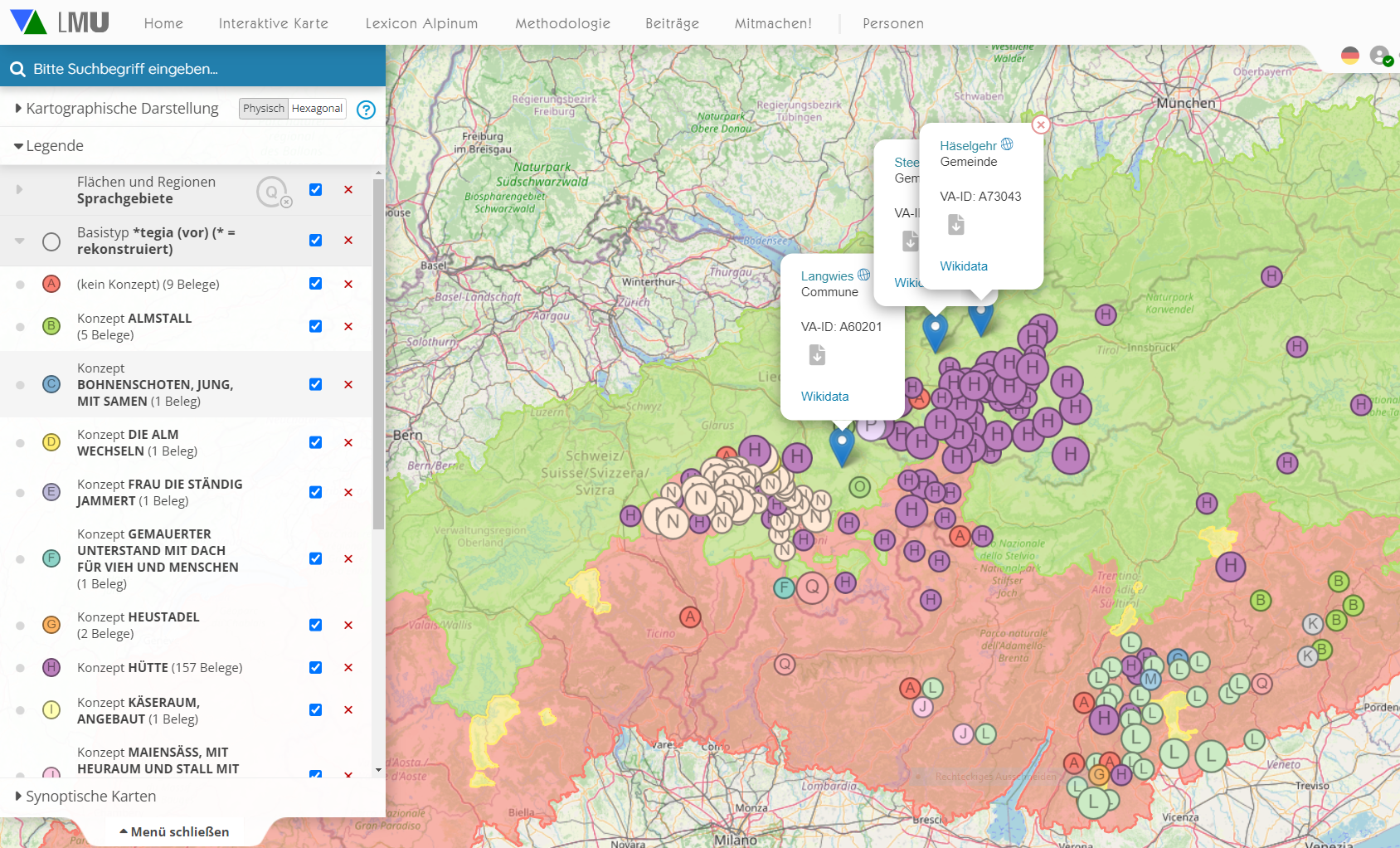
Task: Remove the DIE ALM WECHSELN legend entry
Action: click(x=348, y=442)
